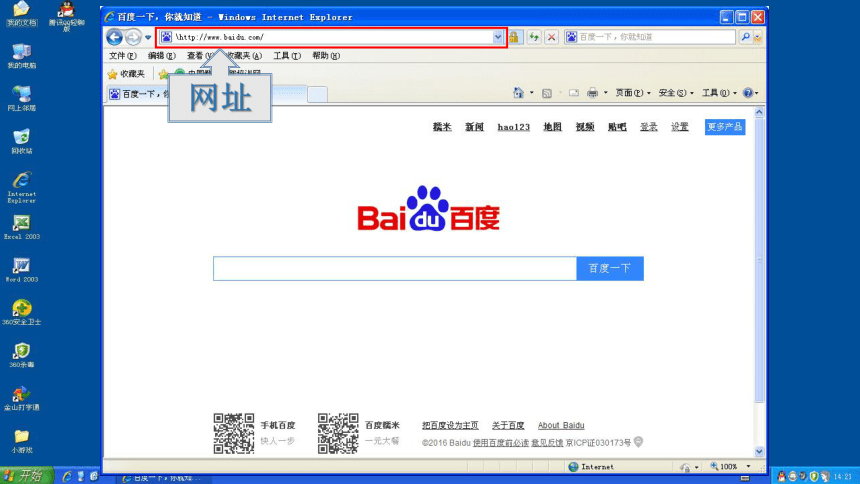860x484 pixels.
Task: Stop page loading with red X icon
Action: pos(551,37)
